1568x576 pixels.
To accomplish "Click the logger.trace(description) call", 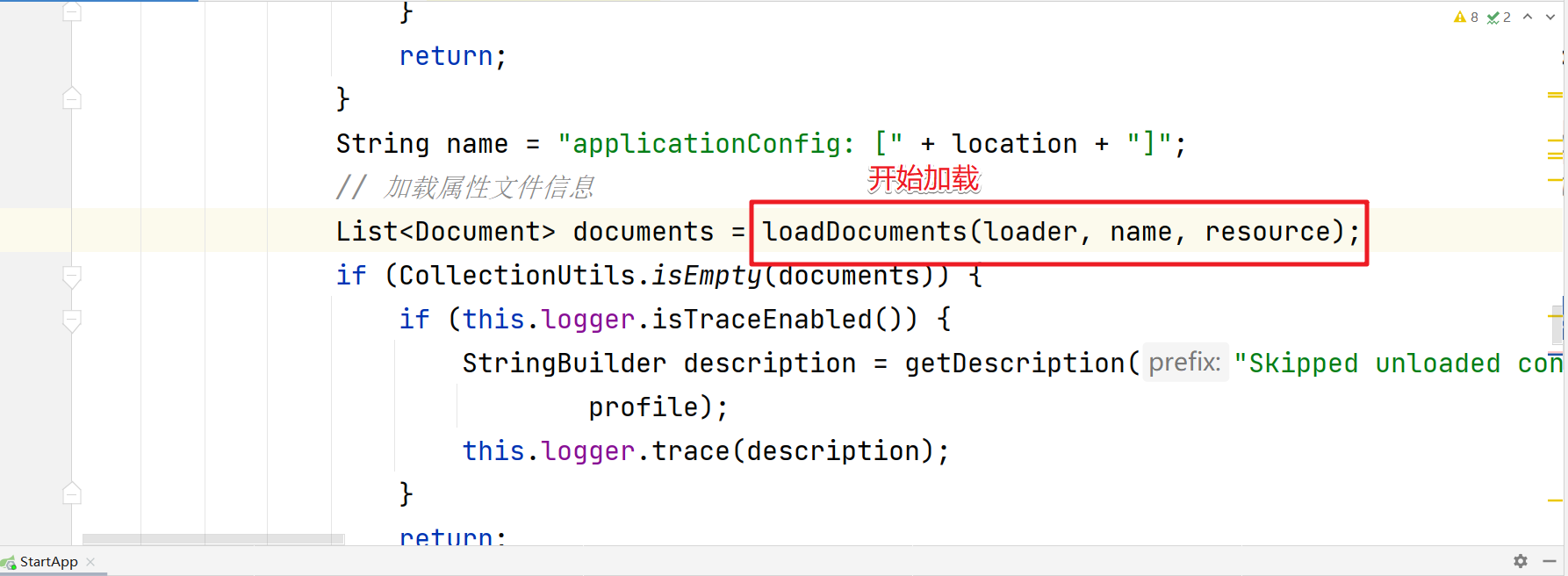I will click(x=706, y=451).
